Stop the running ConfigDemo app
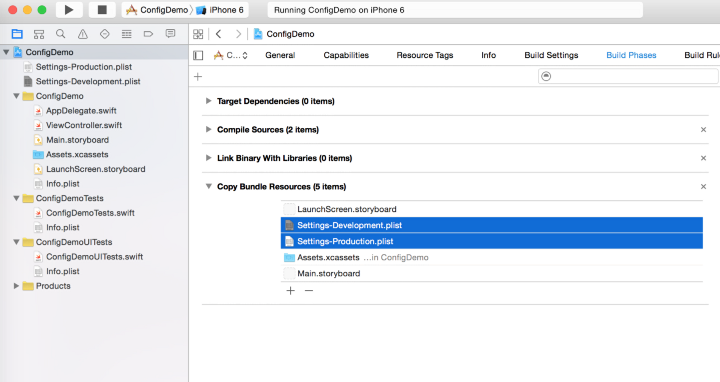 click(x=102, y=10)
